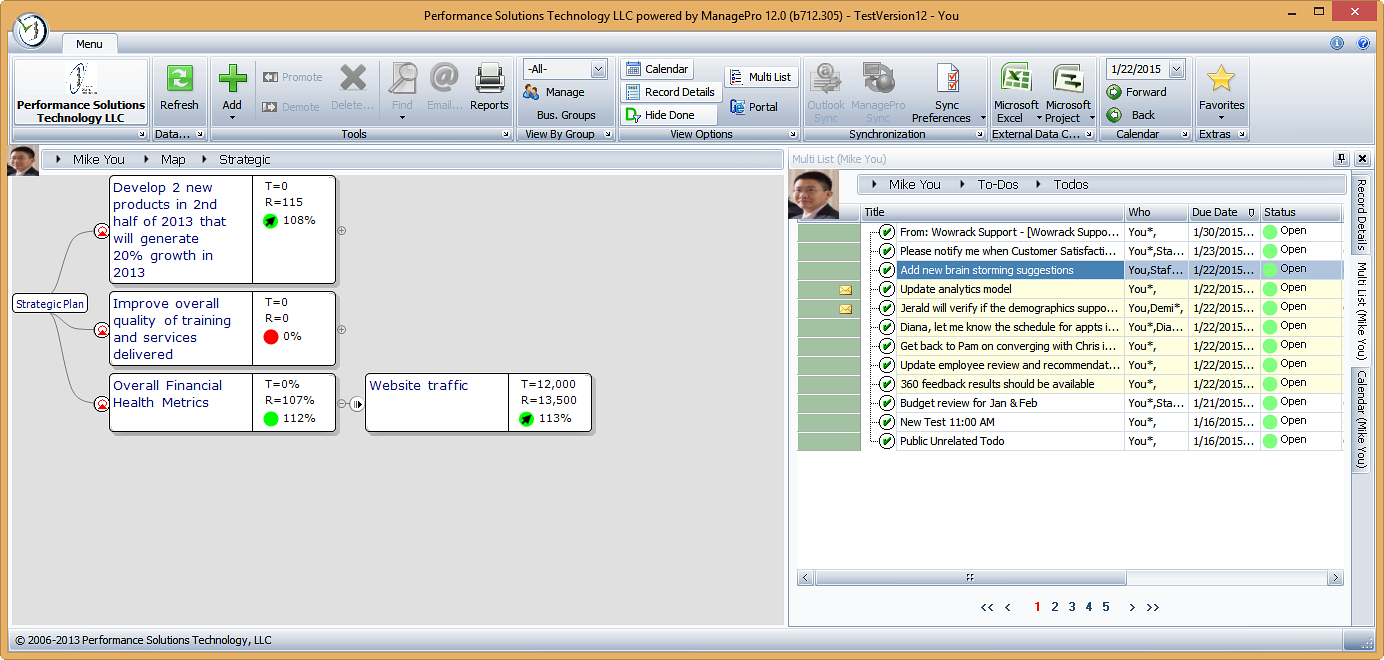Jump to last page with >> link
1384x660 pixels.
point(1153,607)
